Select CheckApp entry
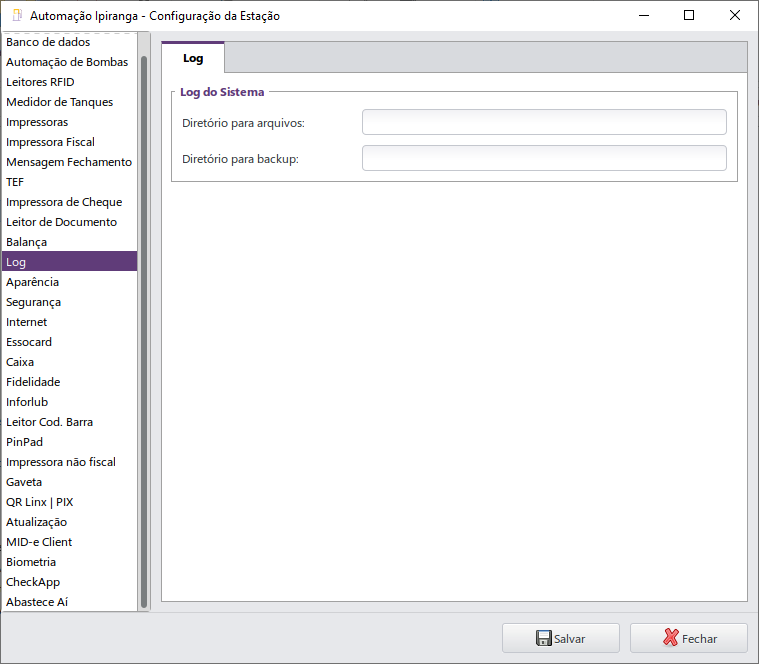This screenshot has width=759, height=664. [x=70, y=582]
